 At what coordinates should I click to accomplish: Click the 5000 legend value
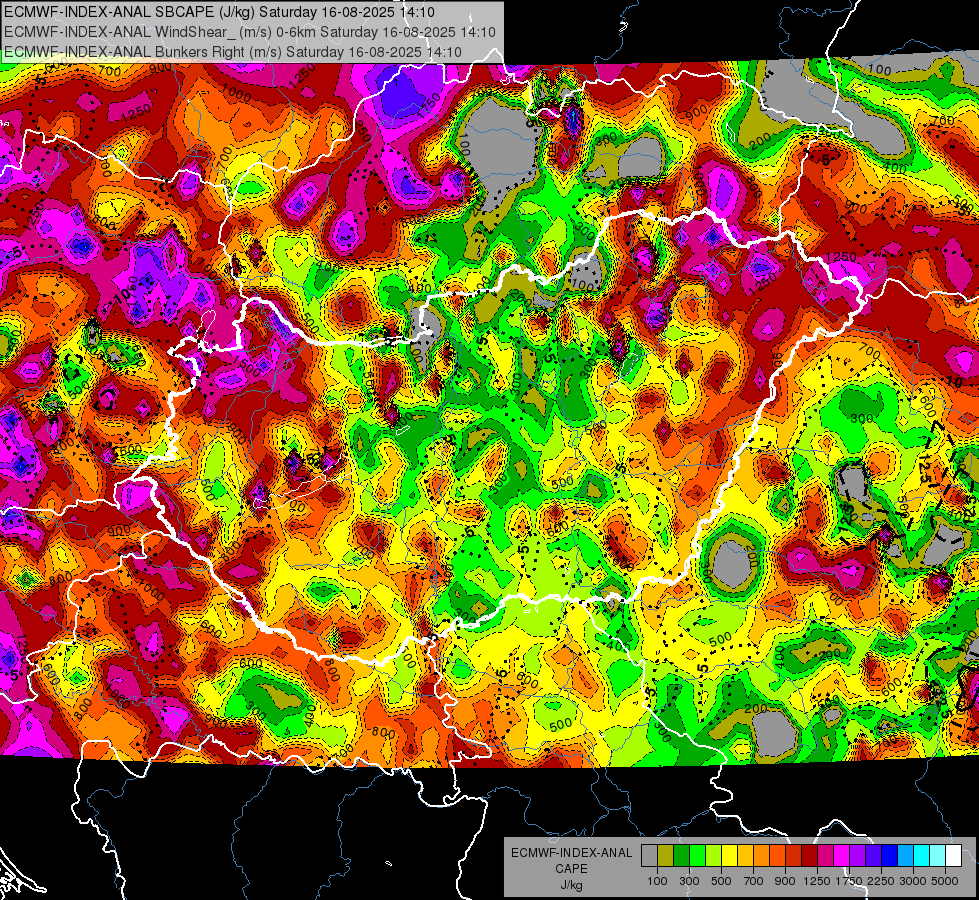pos(945,881)
